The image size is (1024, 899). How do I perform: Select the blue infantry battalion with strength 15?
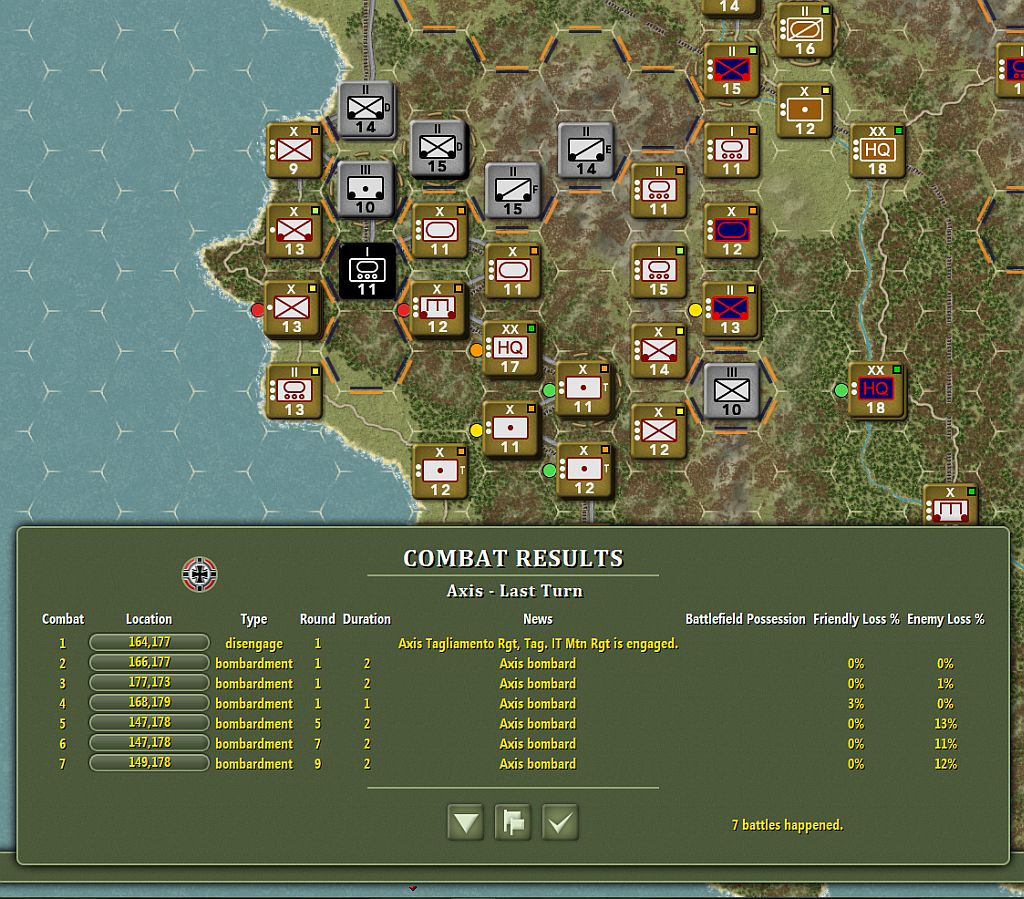(731, 71)
